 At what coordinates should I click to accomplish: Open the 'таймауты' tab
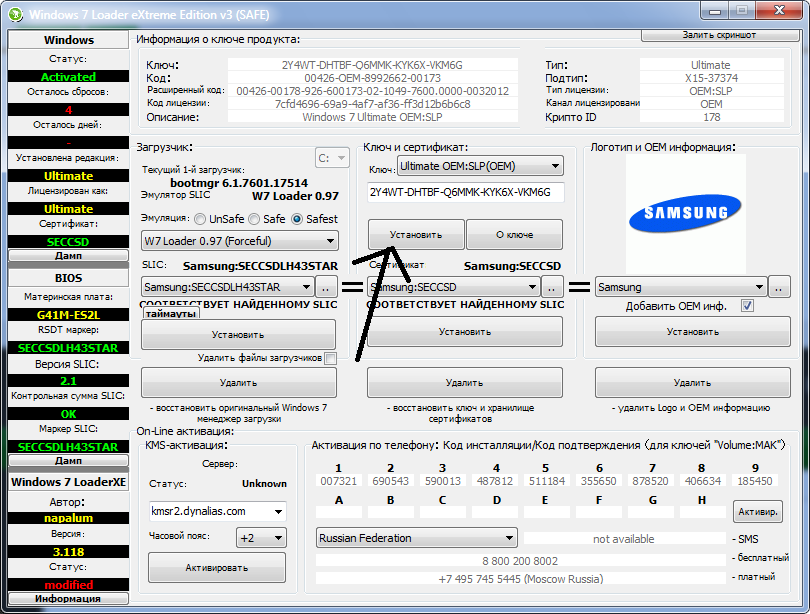click(171, 313)
